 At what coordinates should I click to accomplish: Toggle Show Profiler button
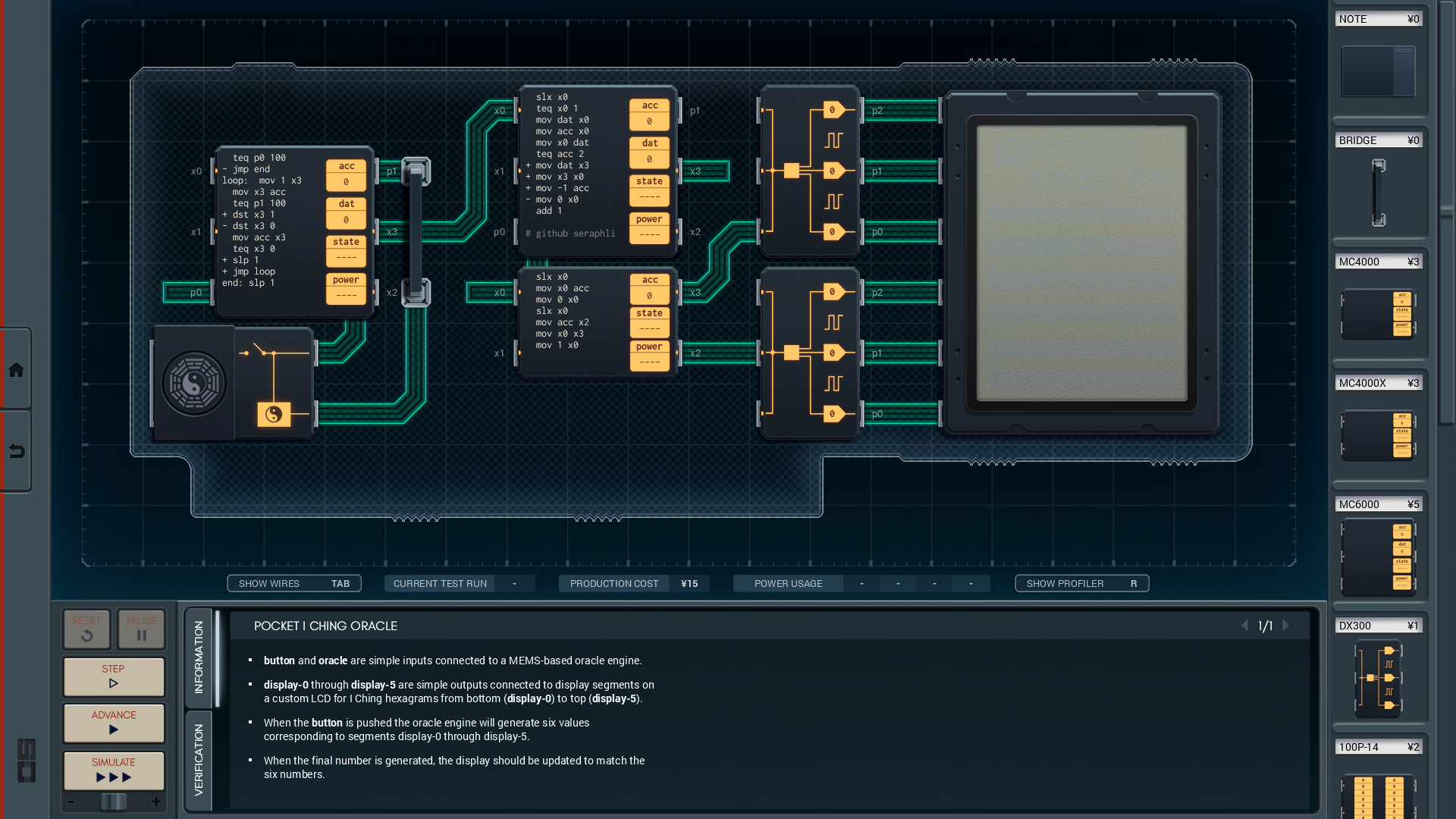pos(1081,583)
